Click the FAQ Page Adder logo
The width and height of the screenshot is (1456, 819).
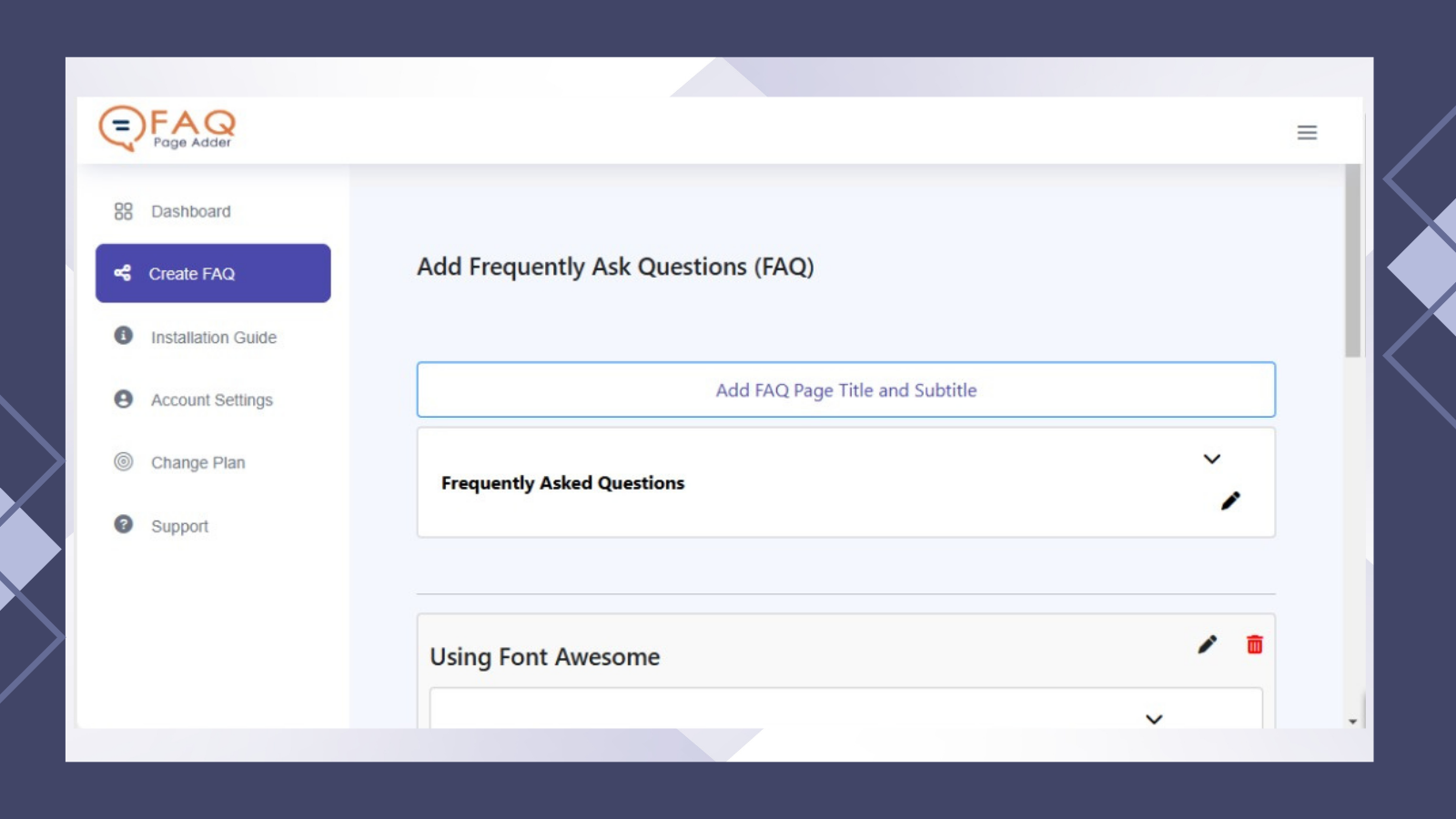point(167,129)
